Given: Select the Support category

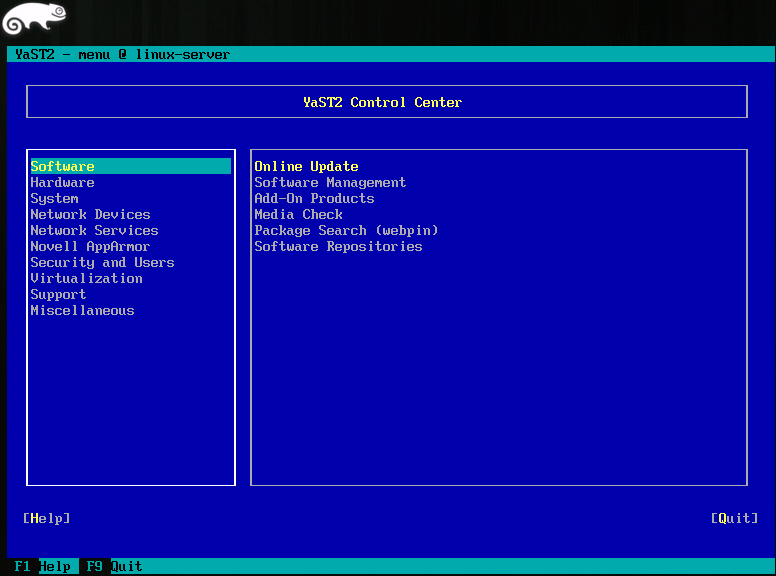Looking at the screenshot, I should [58, 295].
